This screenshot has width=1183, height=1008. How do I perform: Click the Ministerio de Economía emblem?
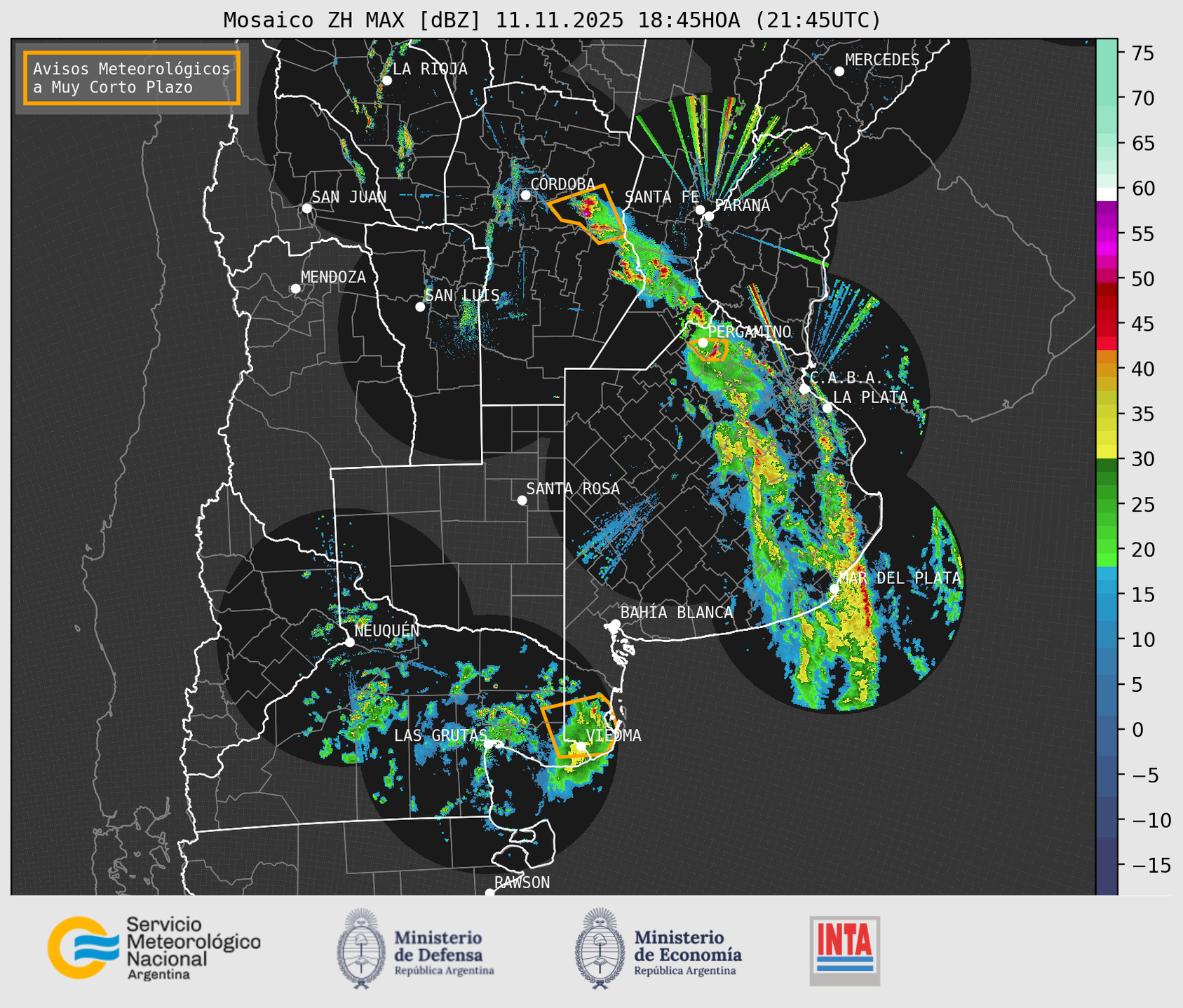600,948
